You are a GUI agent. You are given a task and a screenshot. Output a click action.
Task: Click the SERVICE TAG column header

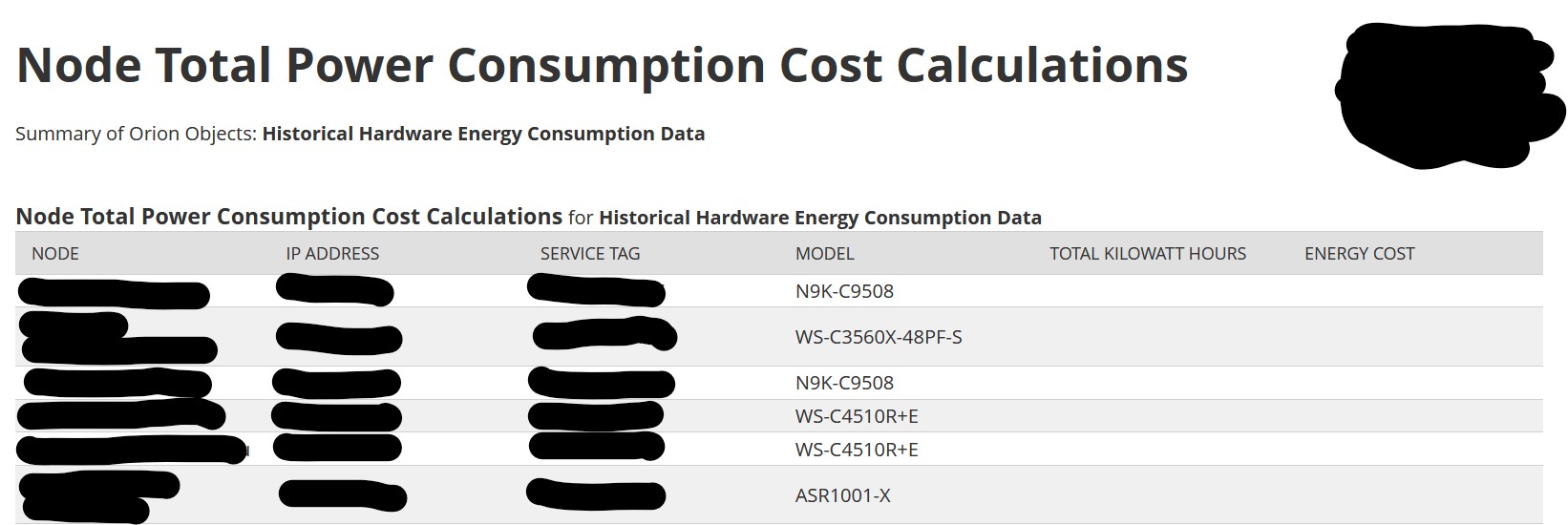(590, 254)
